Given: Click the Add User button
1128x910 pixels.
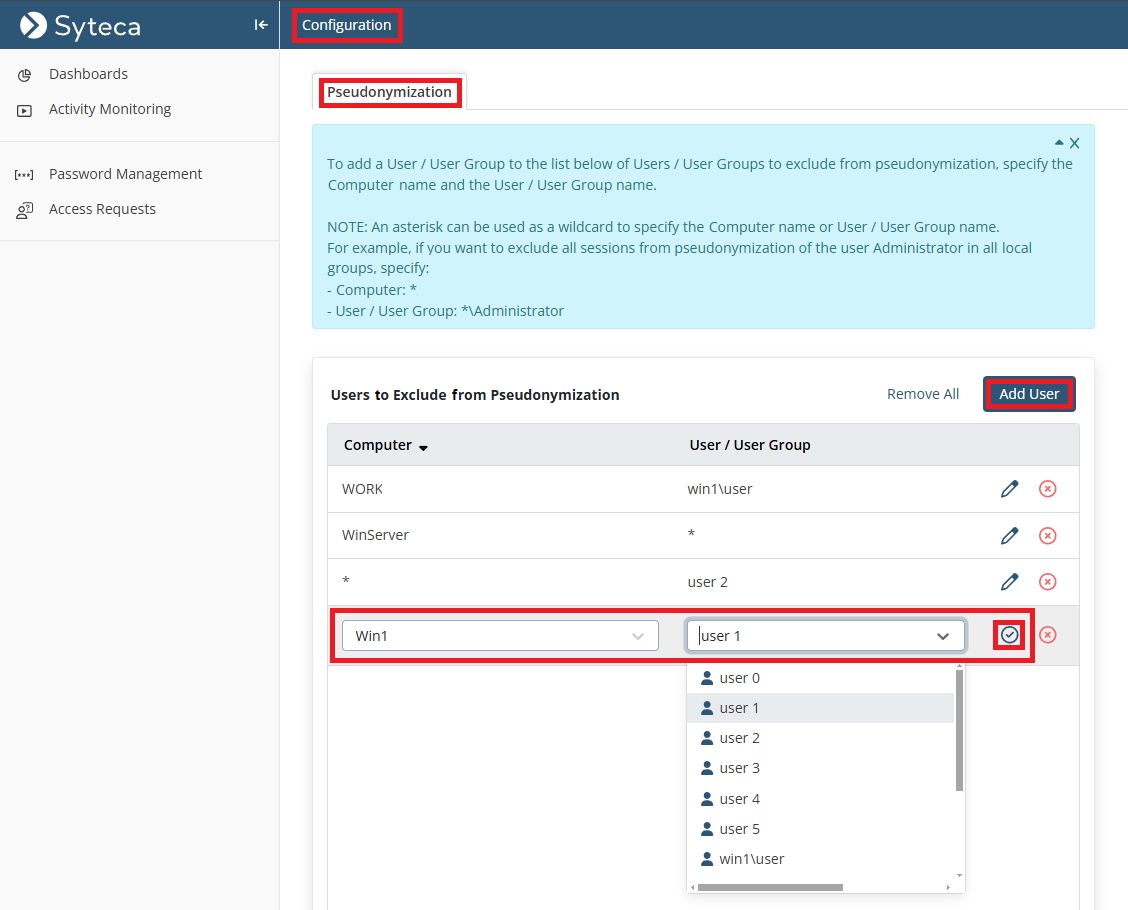Looking at the screenshot, I should (1028, 394).
